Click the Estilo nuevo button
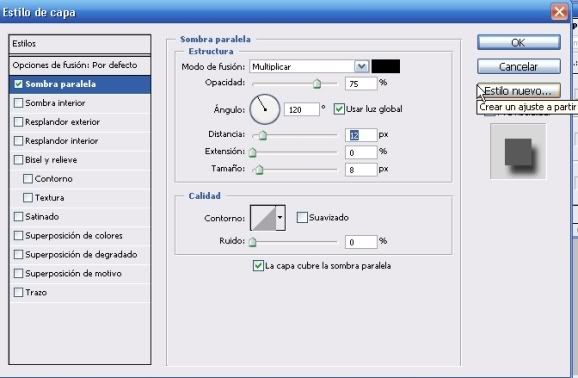Image resolution: width=578 pixels, height=378 pixels. (x=519, y=91)
